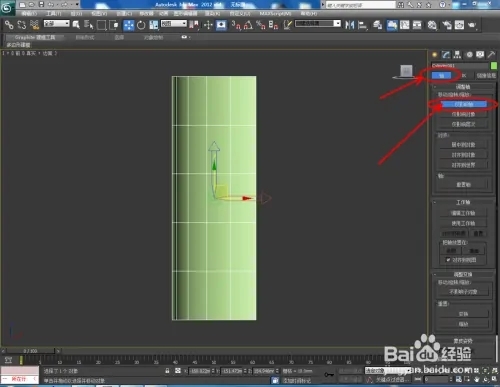500x387 pixels.
Task: Open the Schematic View icon
Action: 417,25
